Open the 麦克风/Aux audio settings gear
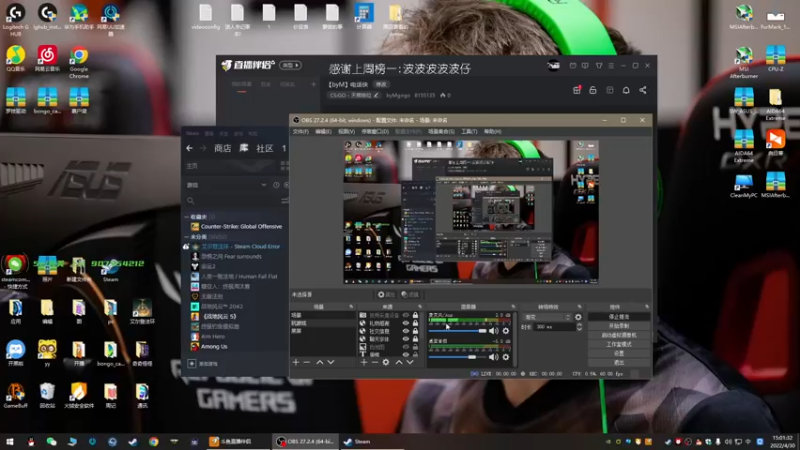Screen dimensions: 800x450 pos(506,331)
